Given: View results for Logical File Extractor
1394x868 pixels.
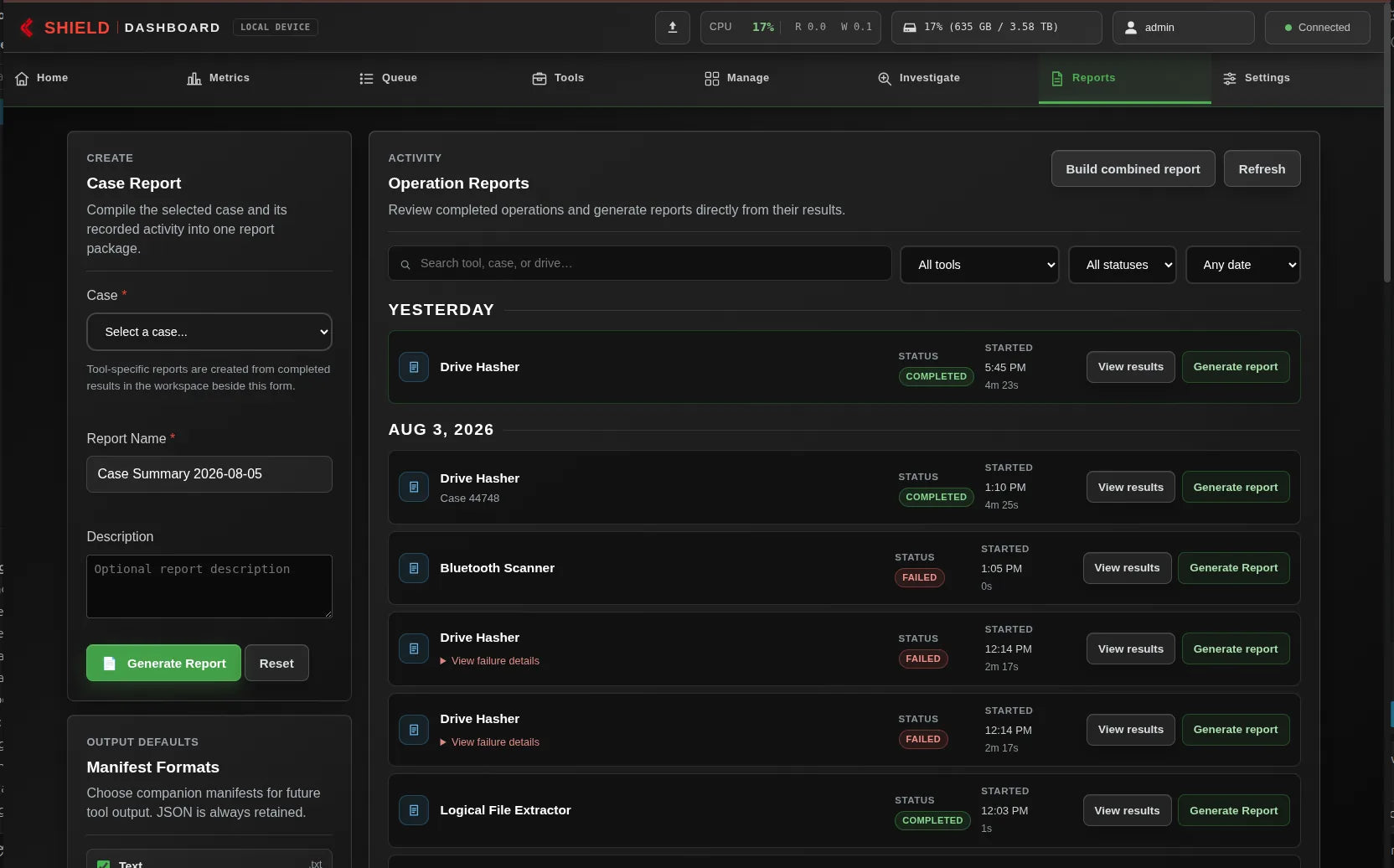Looking at the screenshot, I should pyautogui.click(x=1127, y=810).
